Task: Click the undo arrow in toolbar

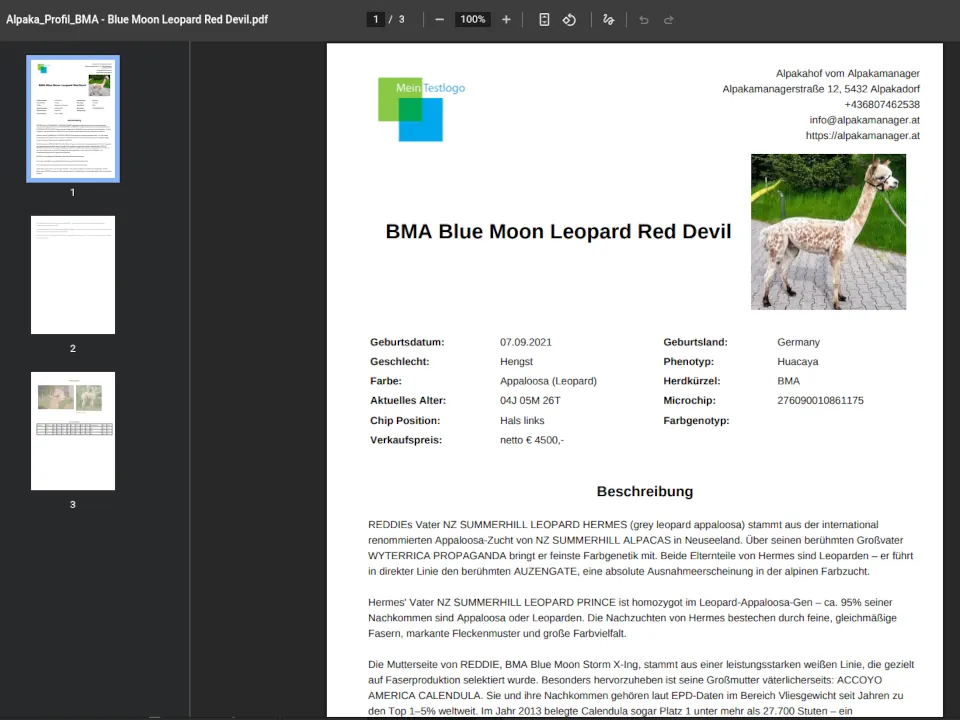Action: [643, 20]
